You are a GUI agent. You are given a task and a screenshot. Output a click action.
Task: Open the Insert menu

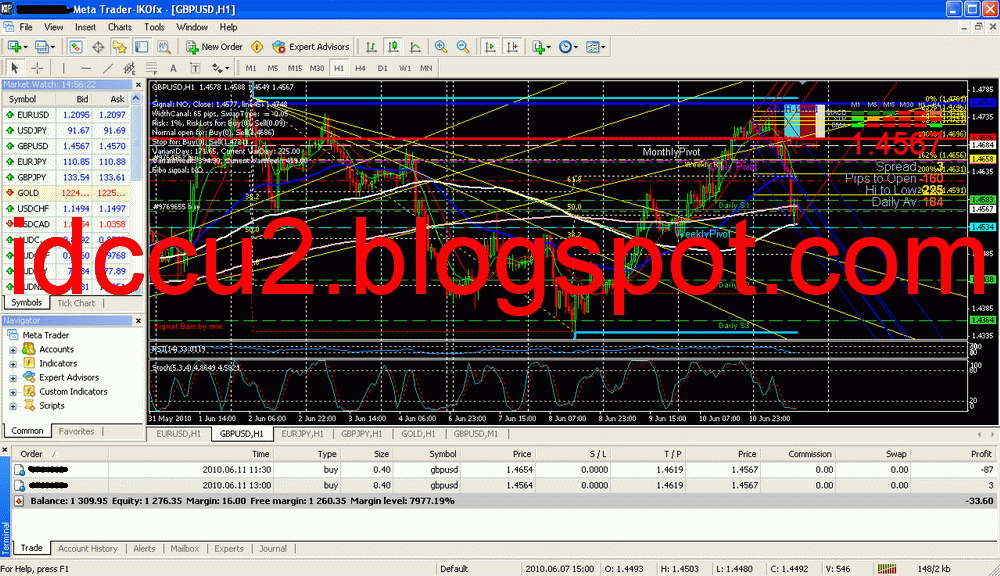point(85,27)
